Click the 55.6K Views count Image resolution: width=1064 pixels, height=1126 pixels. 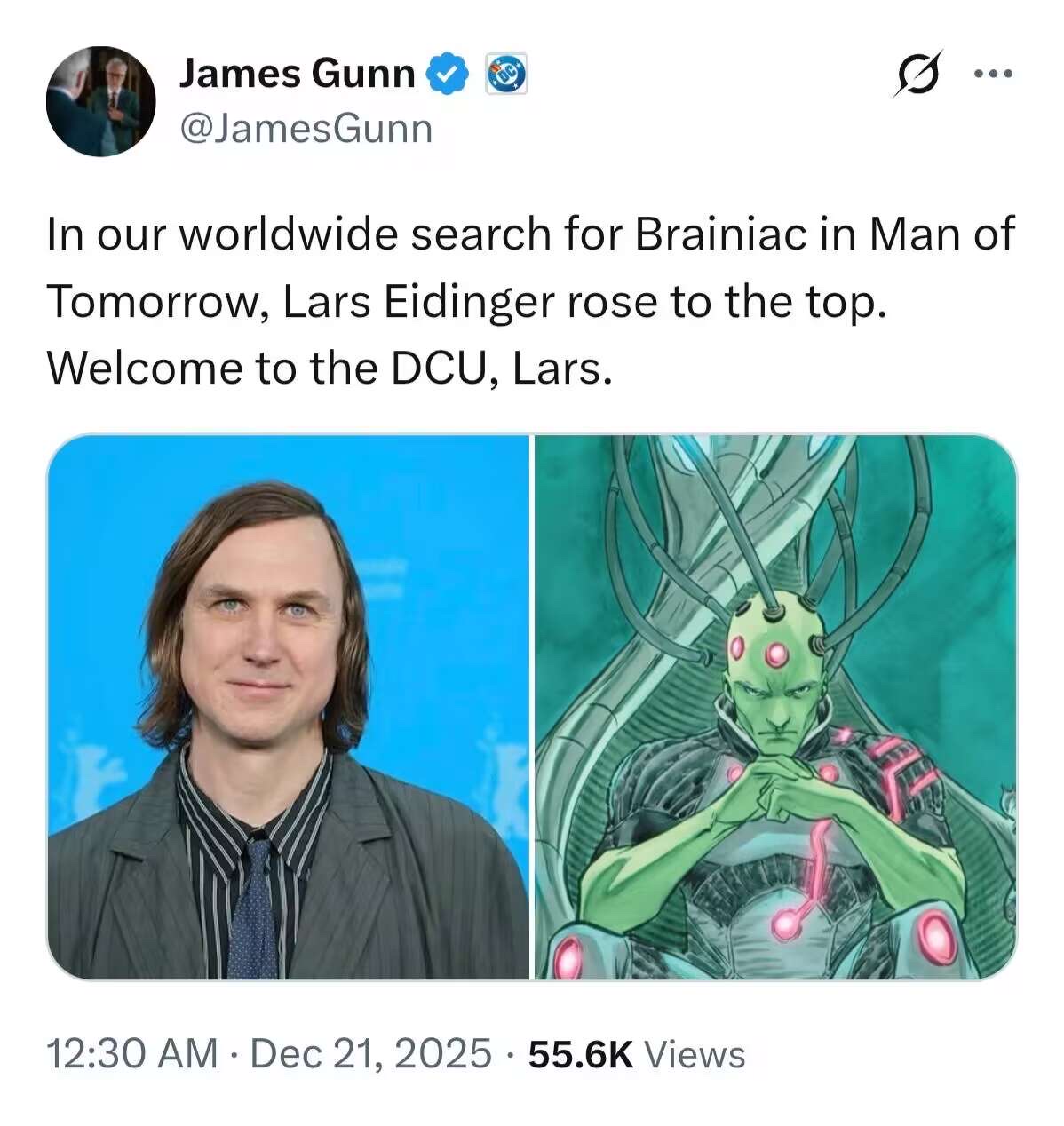636,1054
